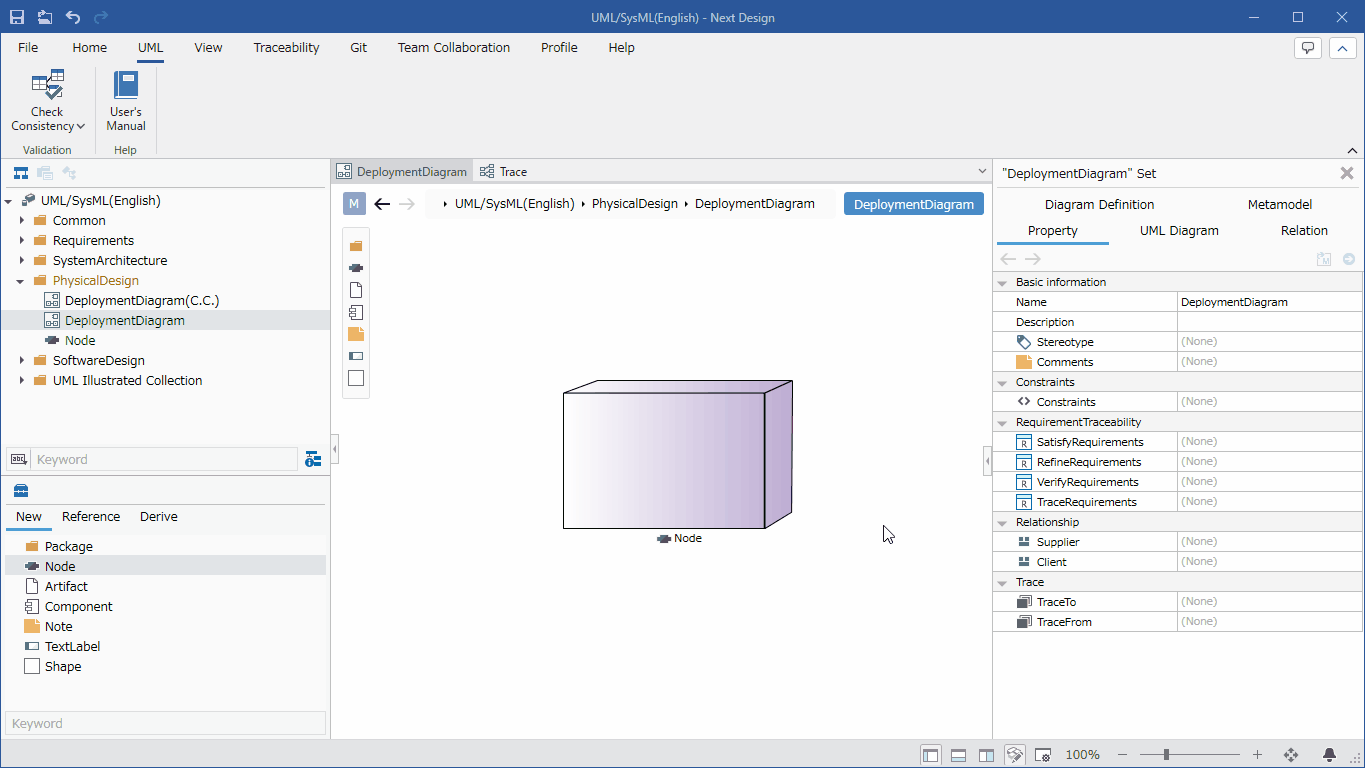The height and width of the screenshot is (768, 1365).
Task: Close the DeploymentDiagram Set inspector panel
Action: tap(1347, 173)
